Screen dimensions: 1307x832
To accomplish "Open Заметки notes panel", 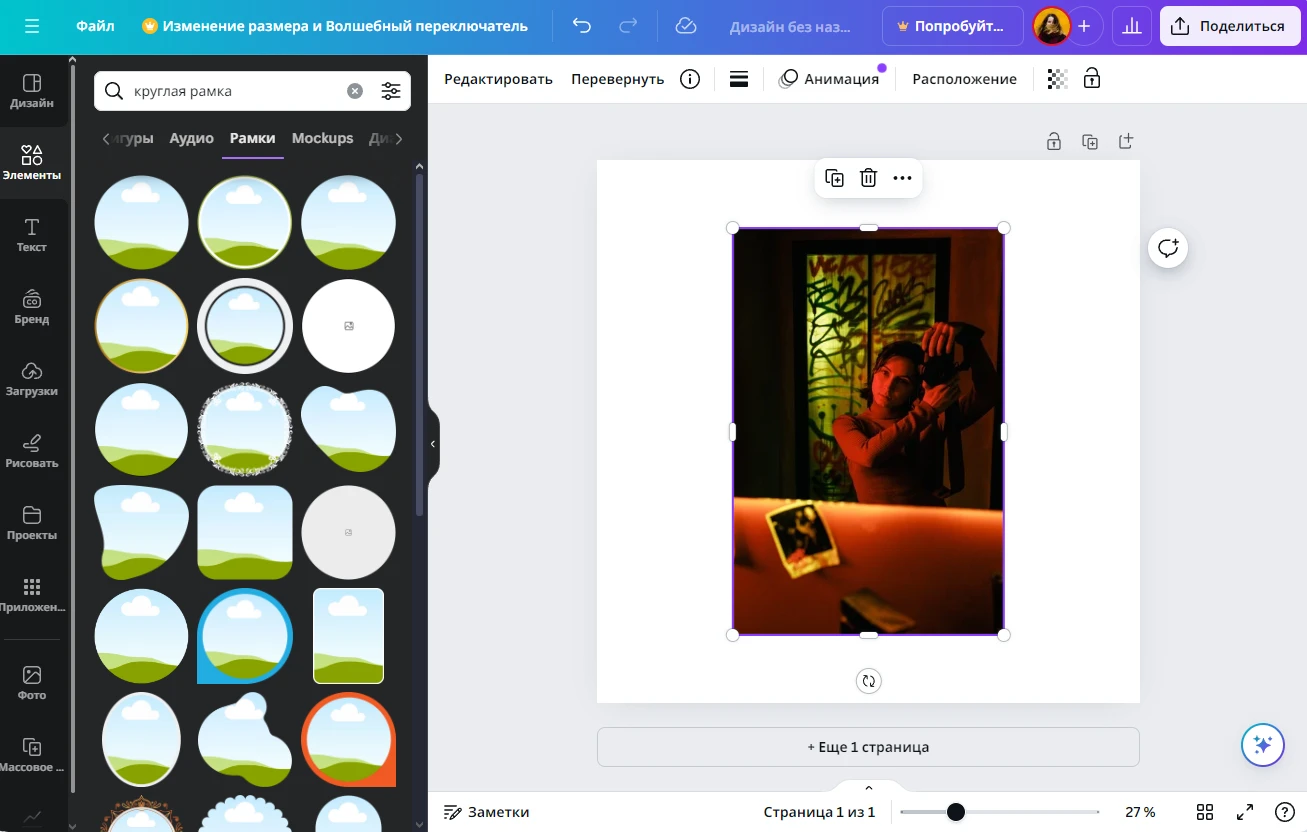I will tap(486, 812).
